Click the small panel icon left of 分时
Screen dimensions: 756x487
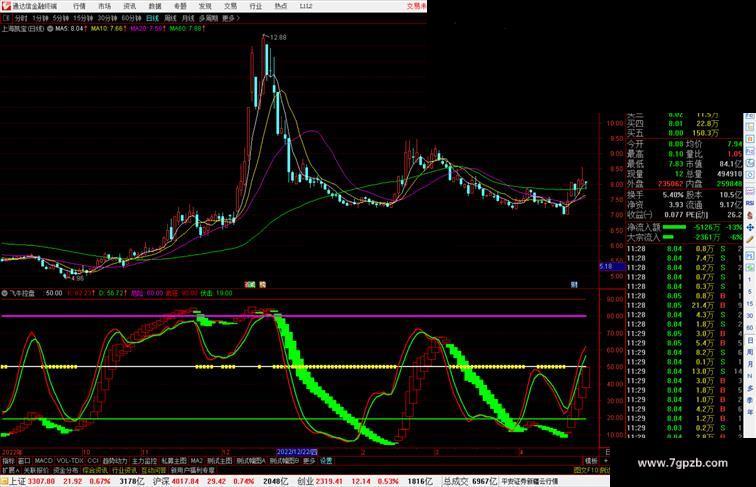(x=6, y=18)
